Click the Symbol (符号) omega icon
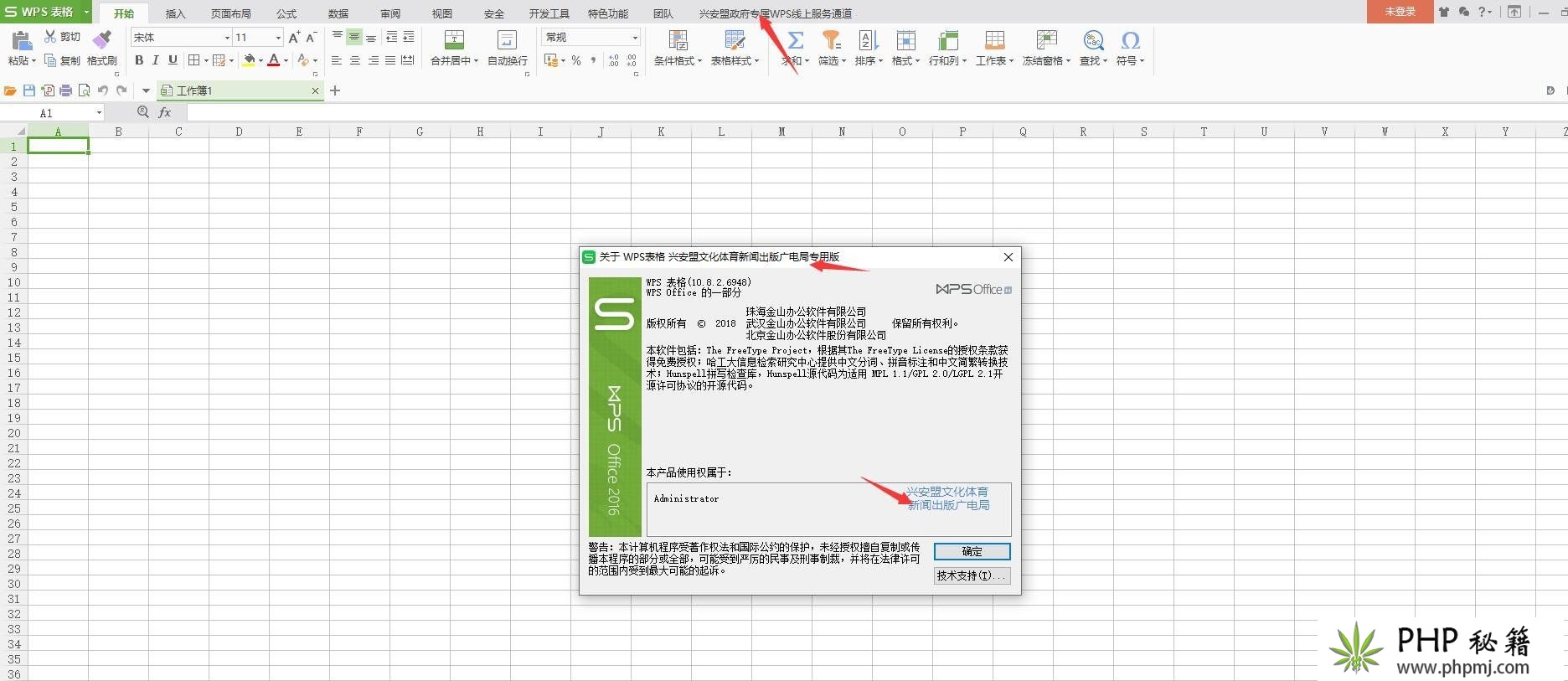The image size is (1568, 681). [x=1130, y=40]
